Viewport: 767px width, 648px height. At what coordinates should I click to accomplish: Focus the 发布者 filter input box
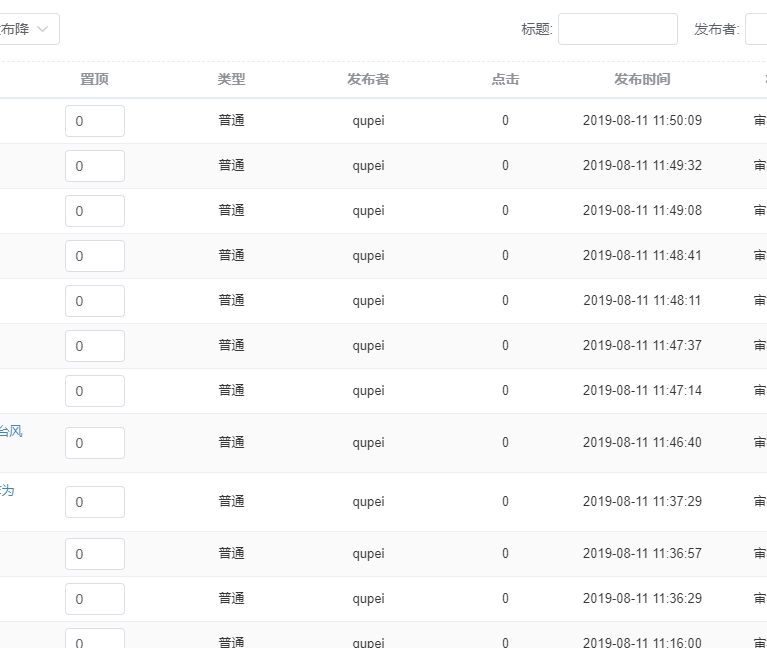pyautogui.click(x=756, y=29)
